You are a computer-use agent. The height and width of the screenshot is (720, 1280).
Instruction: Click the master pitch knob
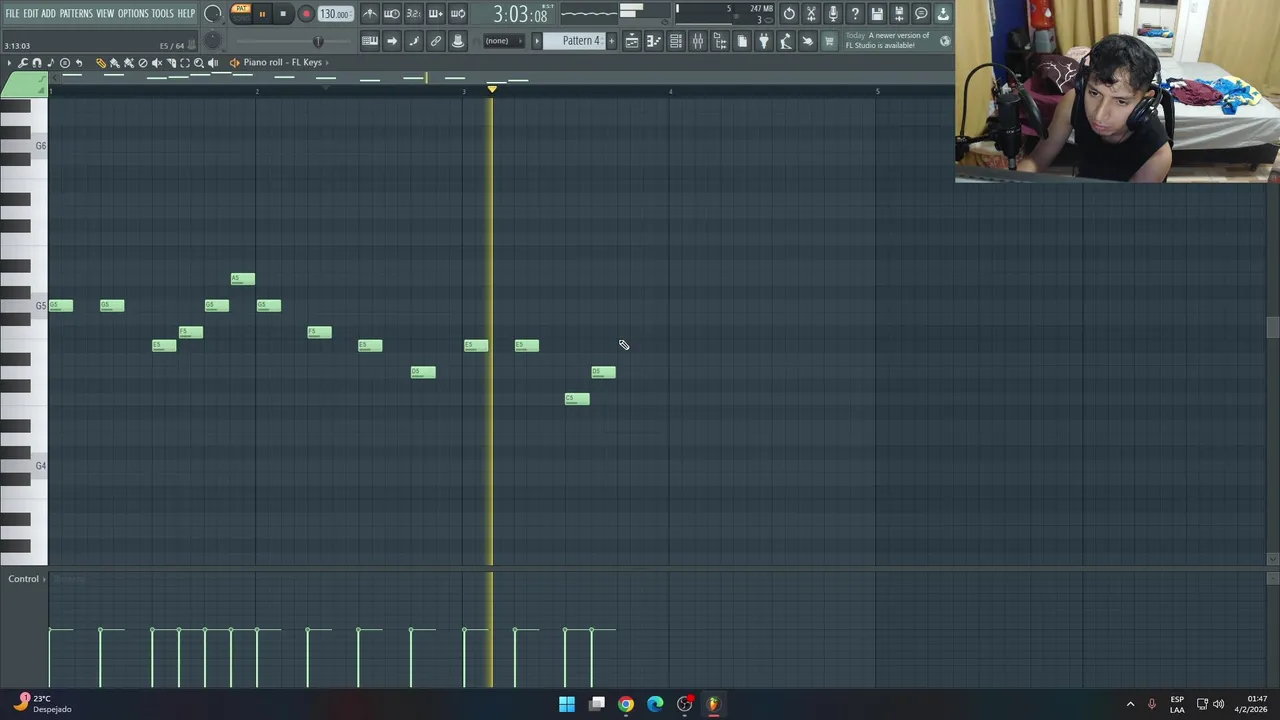(x=213, y=41)
